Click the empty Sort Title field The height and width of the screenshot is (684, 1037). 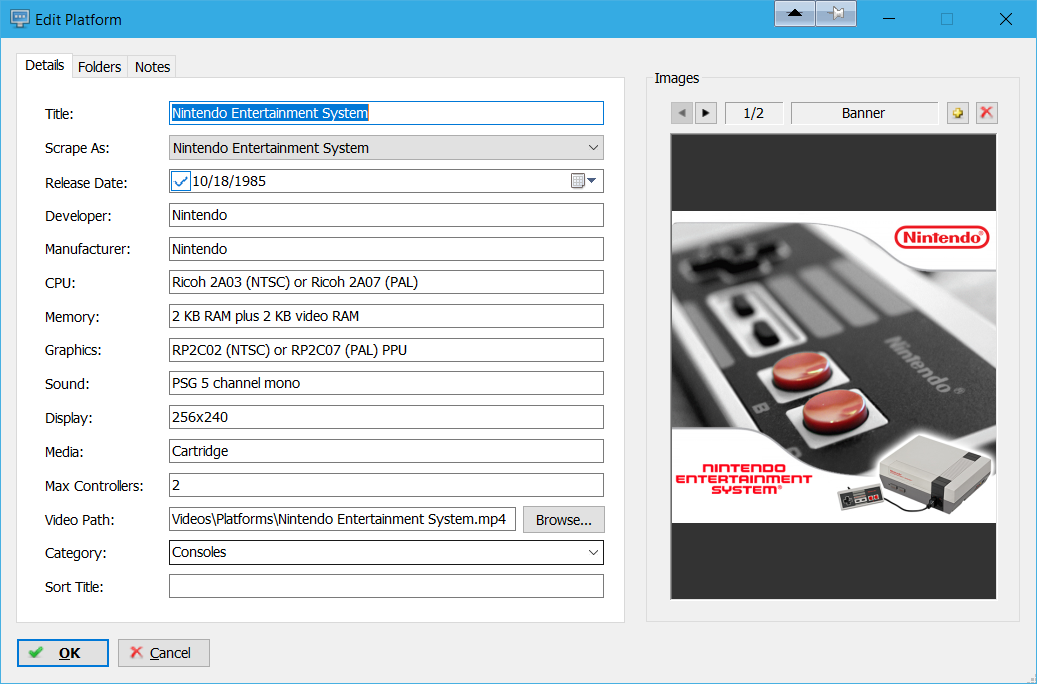(x=386, y=586)
